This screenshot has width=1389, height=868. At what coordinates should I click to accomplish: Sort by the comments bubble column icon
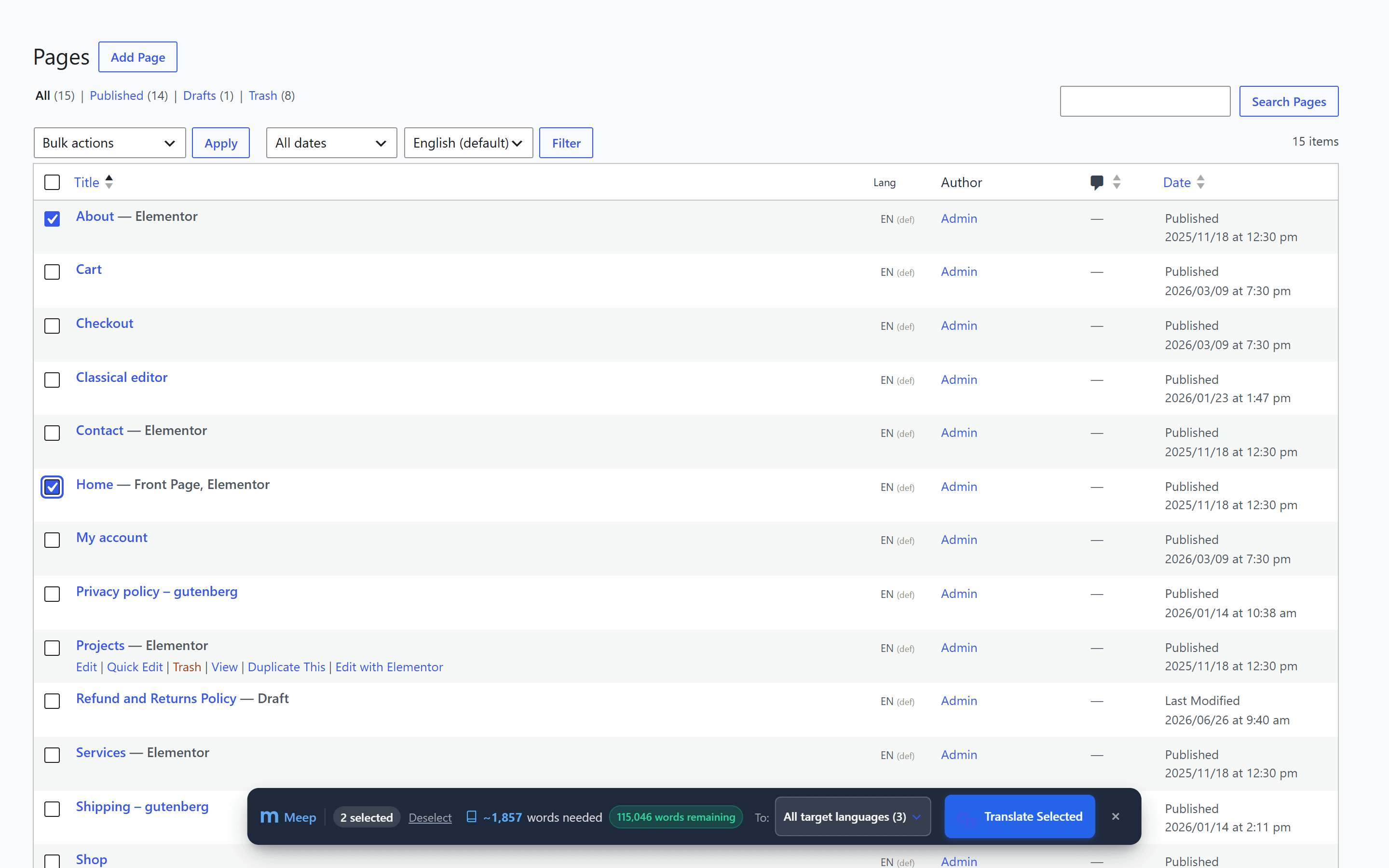(1096, 183)
